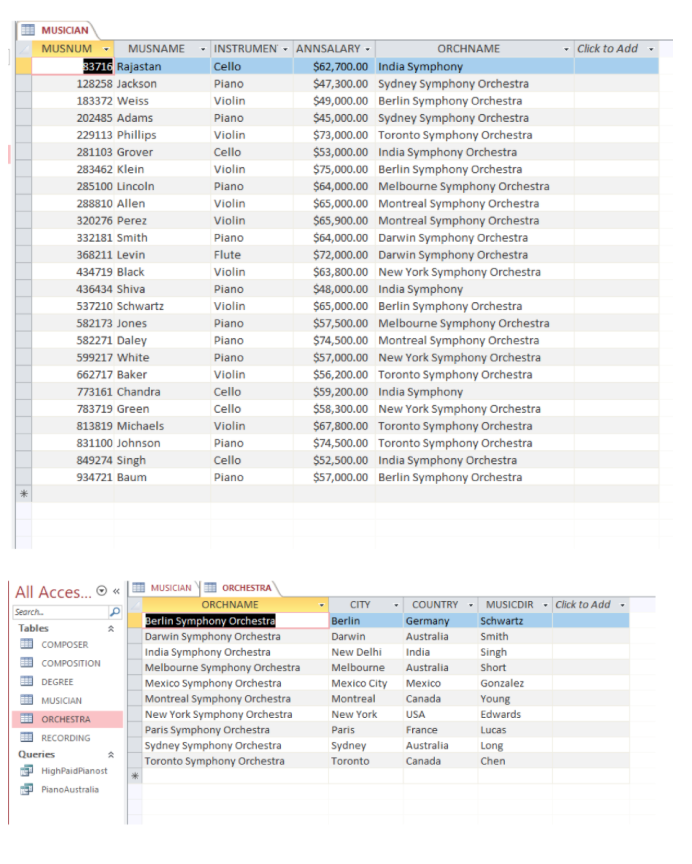The image size is (692, 864).
Task: Open the MUSICDIR column filter dropdown
Action: [x=545, y=605]
